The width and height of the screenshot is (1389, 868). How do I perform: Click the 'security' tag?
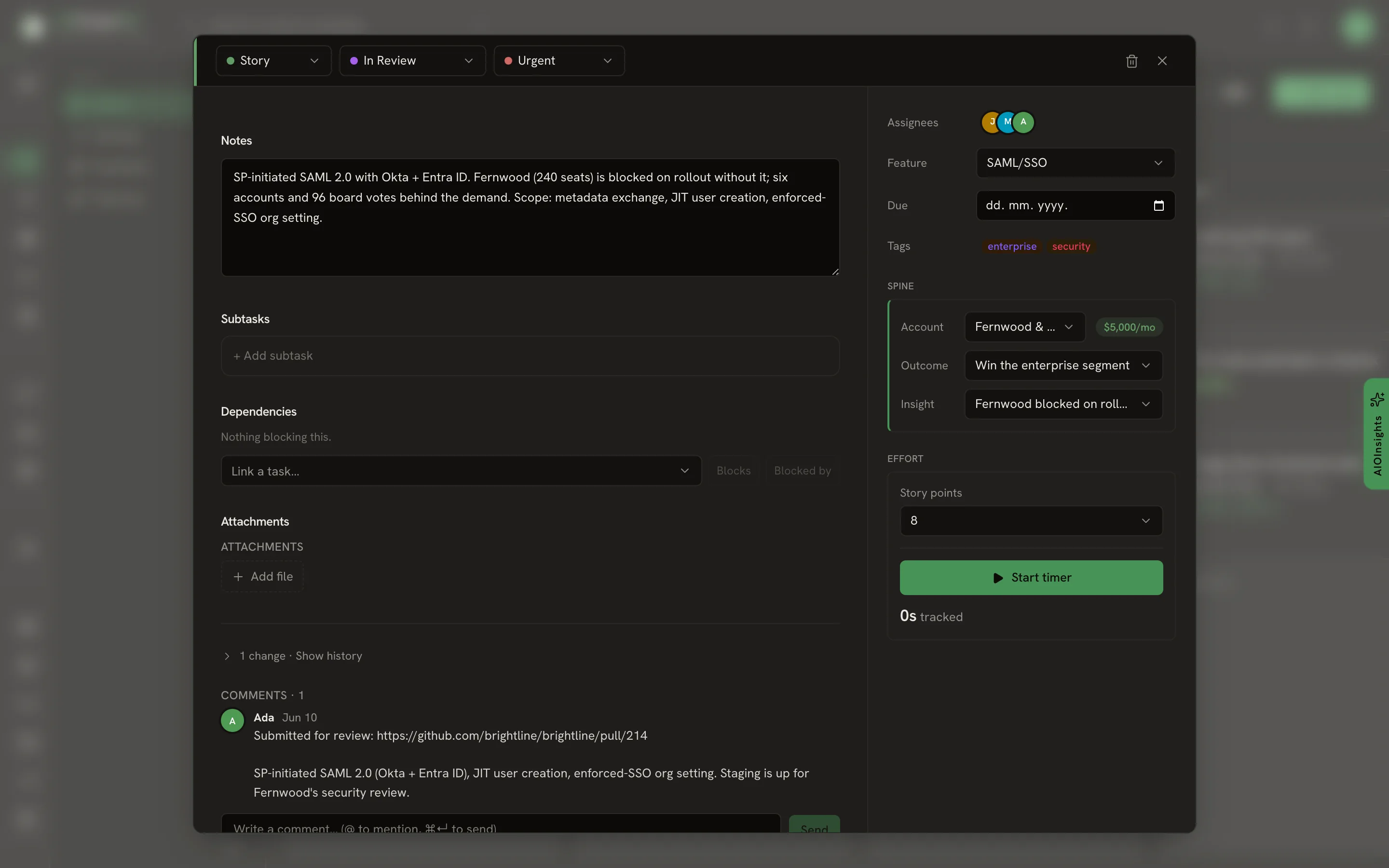(1071, 246)
